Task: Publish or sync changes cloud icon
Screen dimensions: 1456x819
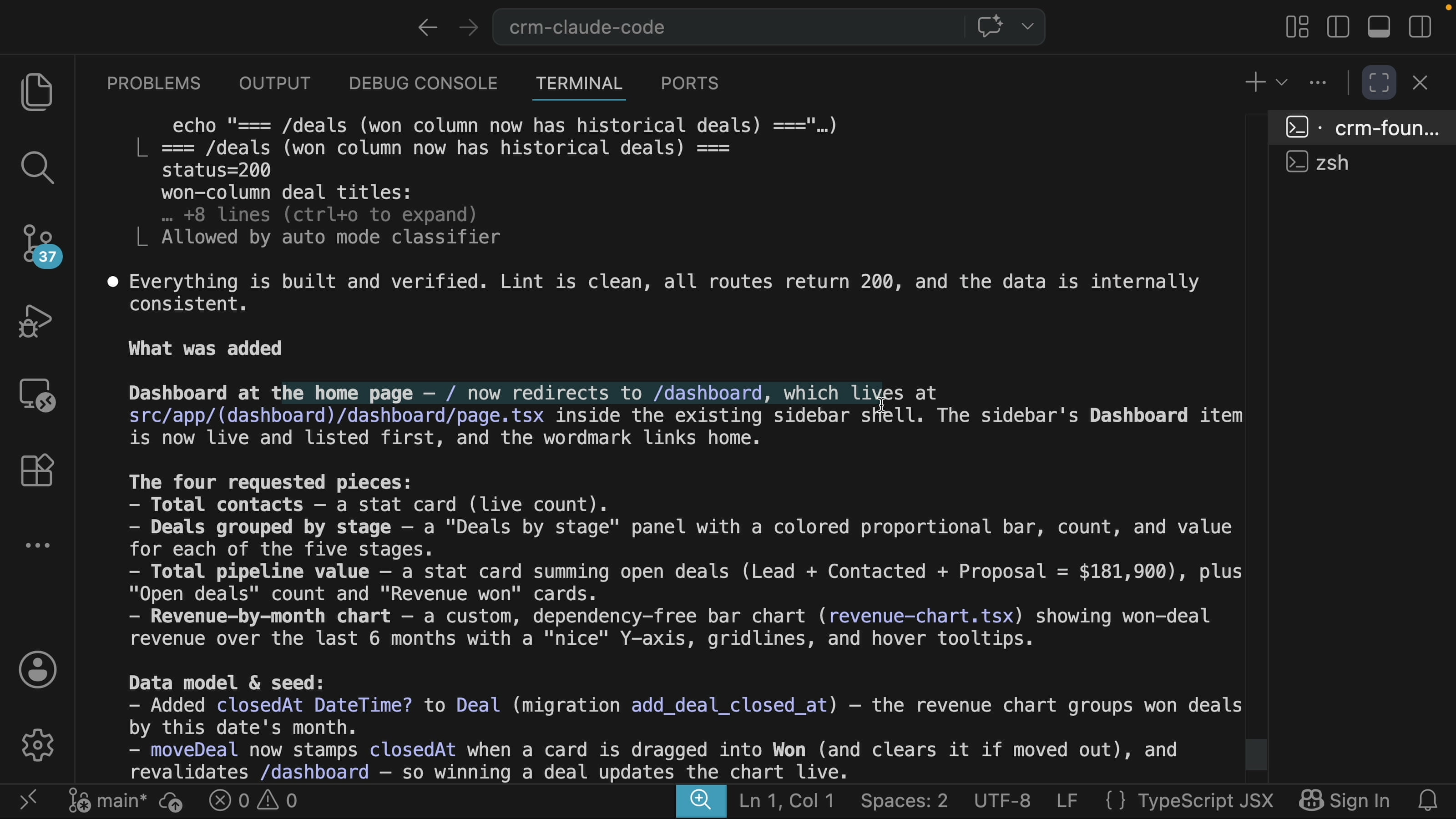Action: pyautogui.click(x=170, y=800)
